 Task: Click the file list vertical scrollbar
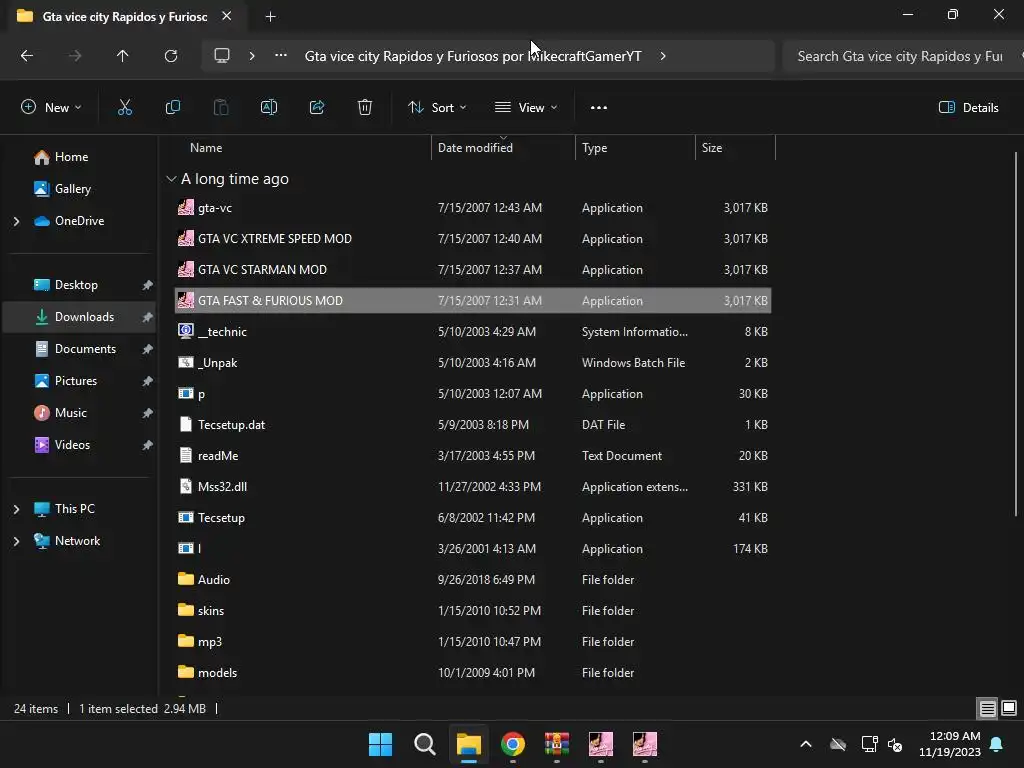pos(1016,333)
